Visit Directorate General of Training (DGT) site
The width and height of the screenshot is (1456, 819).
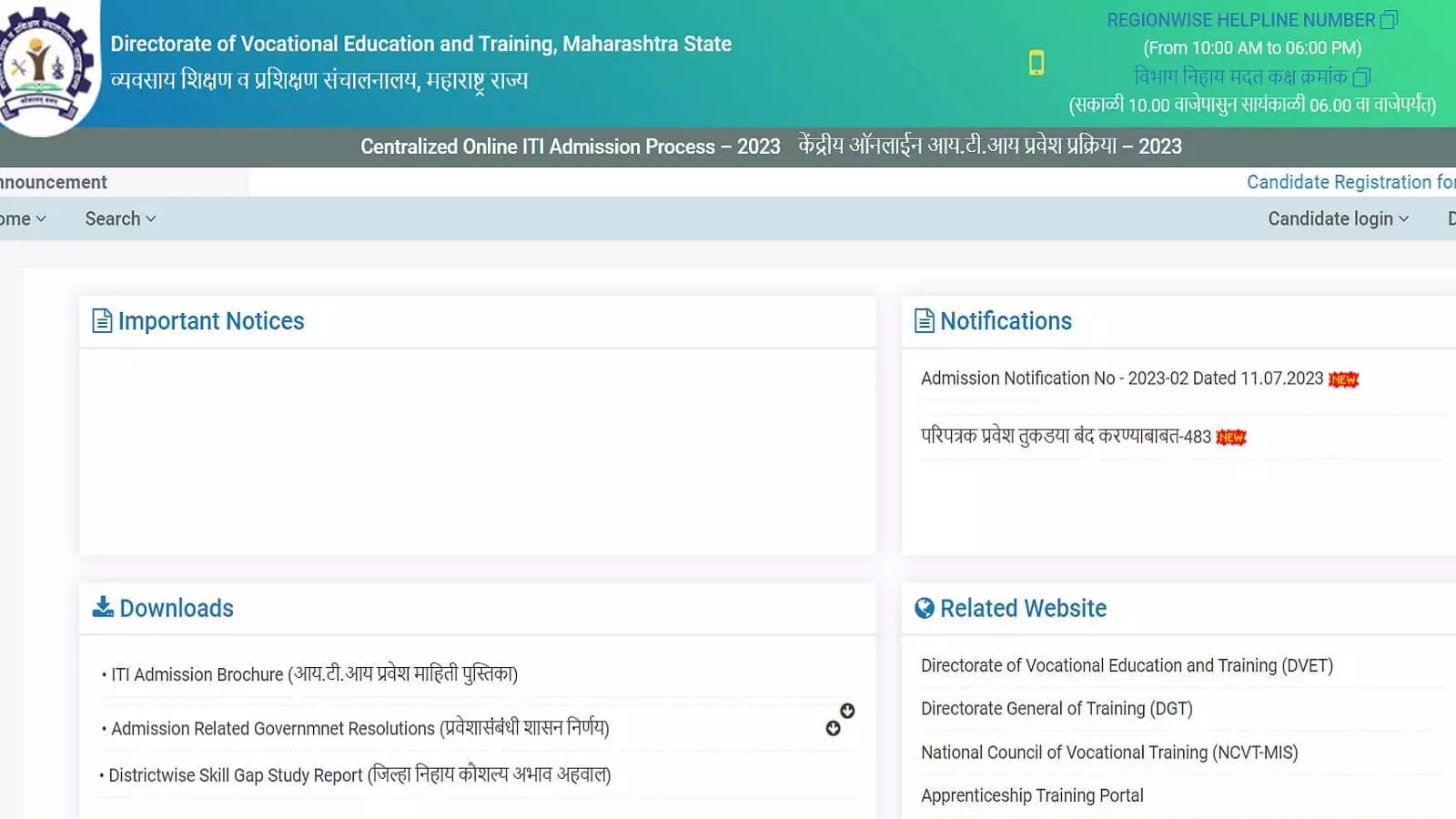pos(1056,709)
